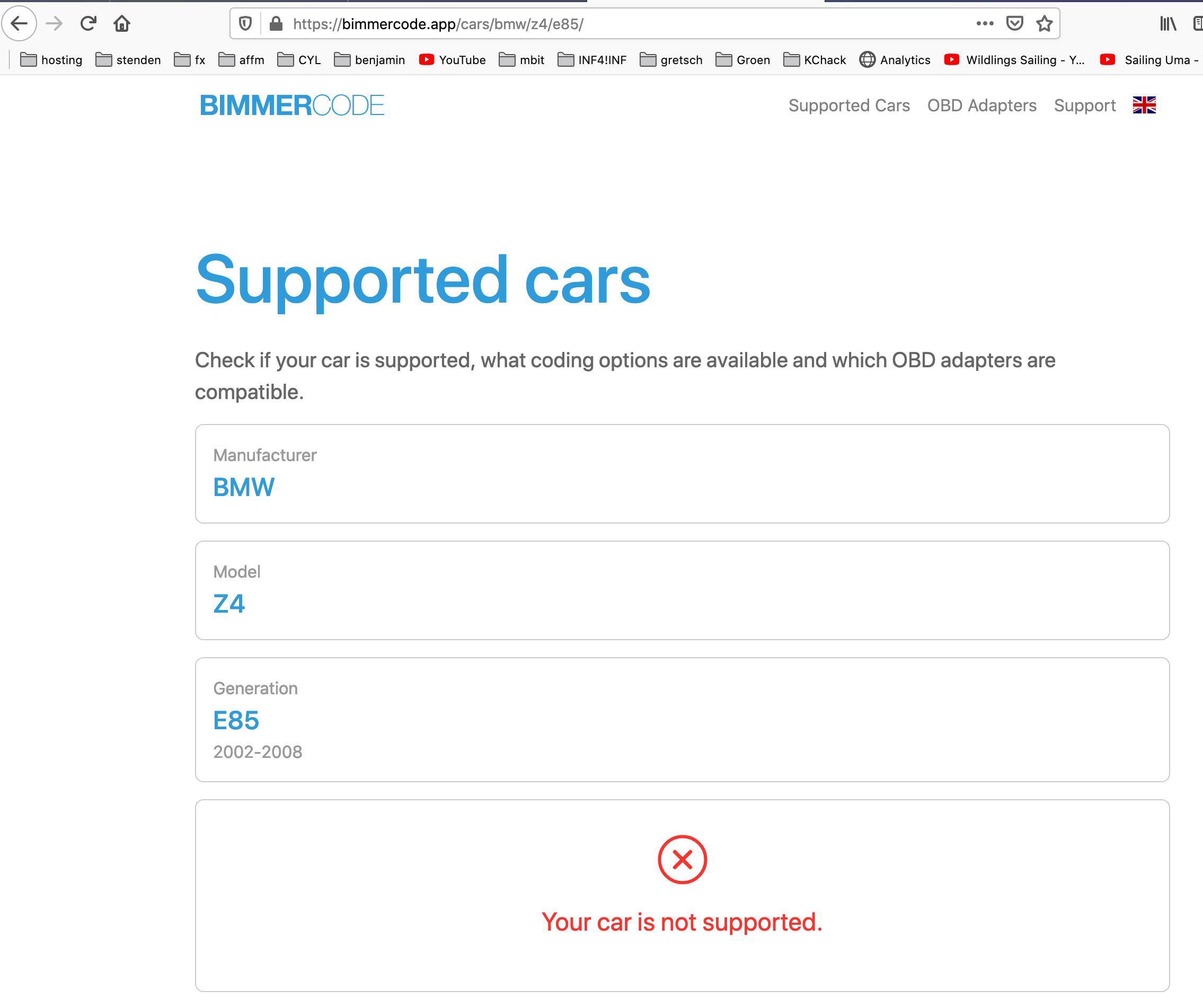Image resolution: width=1203 pixels, height=1008 pixels.
Task: Save page to Pocket
Action: pyautogui.click(x=1014, y=23)
